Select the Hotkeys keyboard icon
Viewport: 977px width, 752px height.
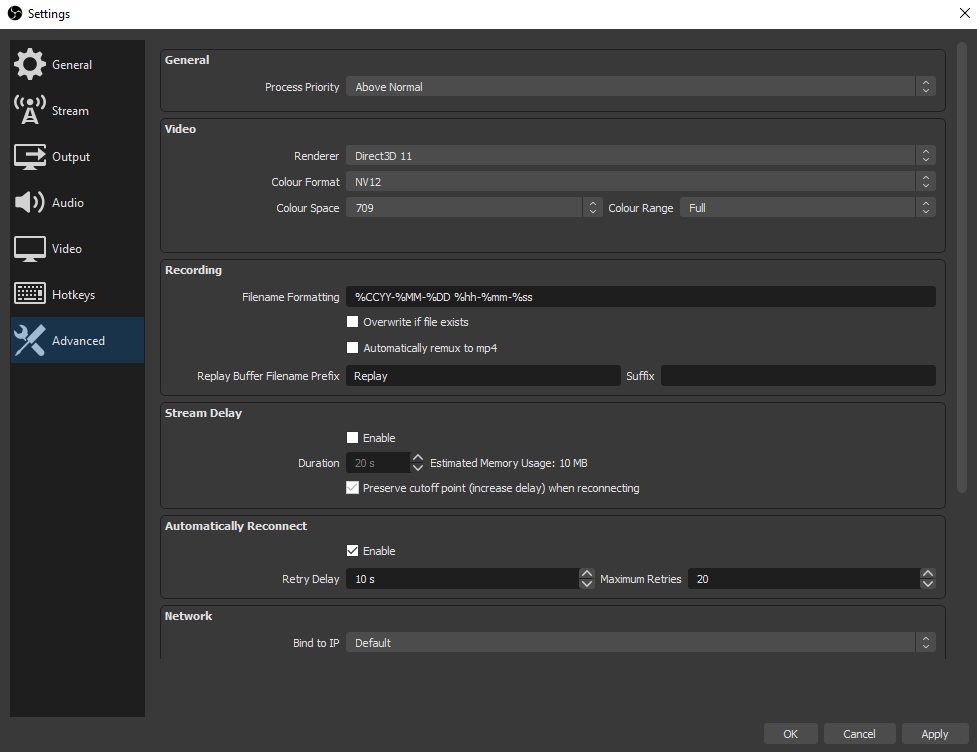tap(29, 295)
